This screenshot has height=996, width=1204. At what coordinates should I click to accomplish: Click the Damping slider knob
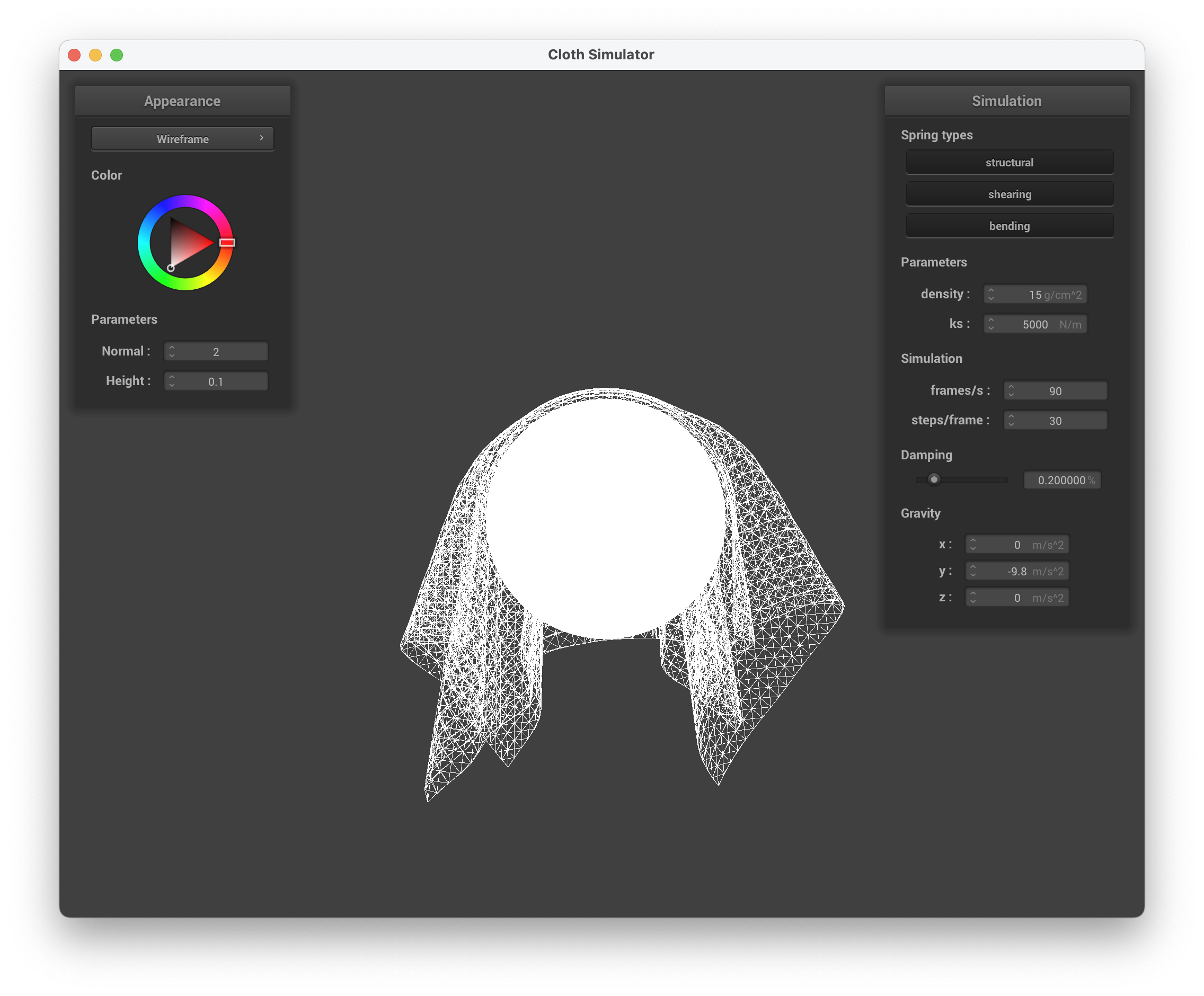pos(934,479)
